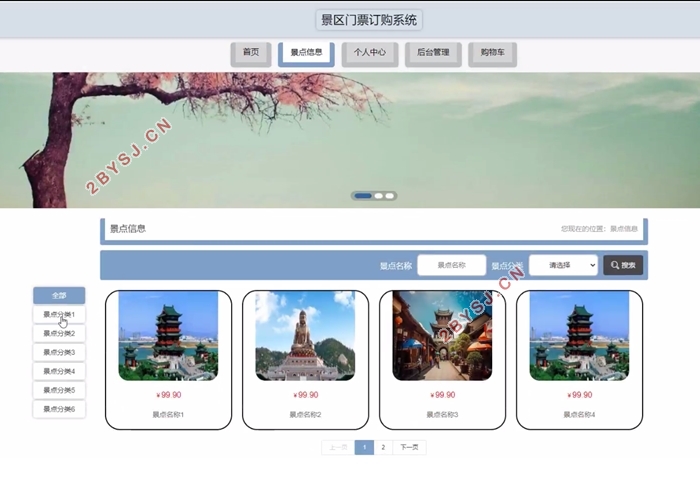
Task: Click the 景点名称4 product card image
Action: pos(579,336)
